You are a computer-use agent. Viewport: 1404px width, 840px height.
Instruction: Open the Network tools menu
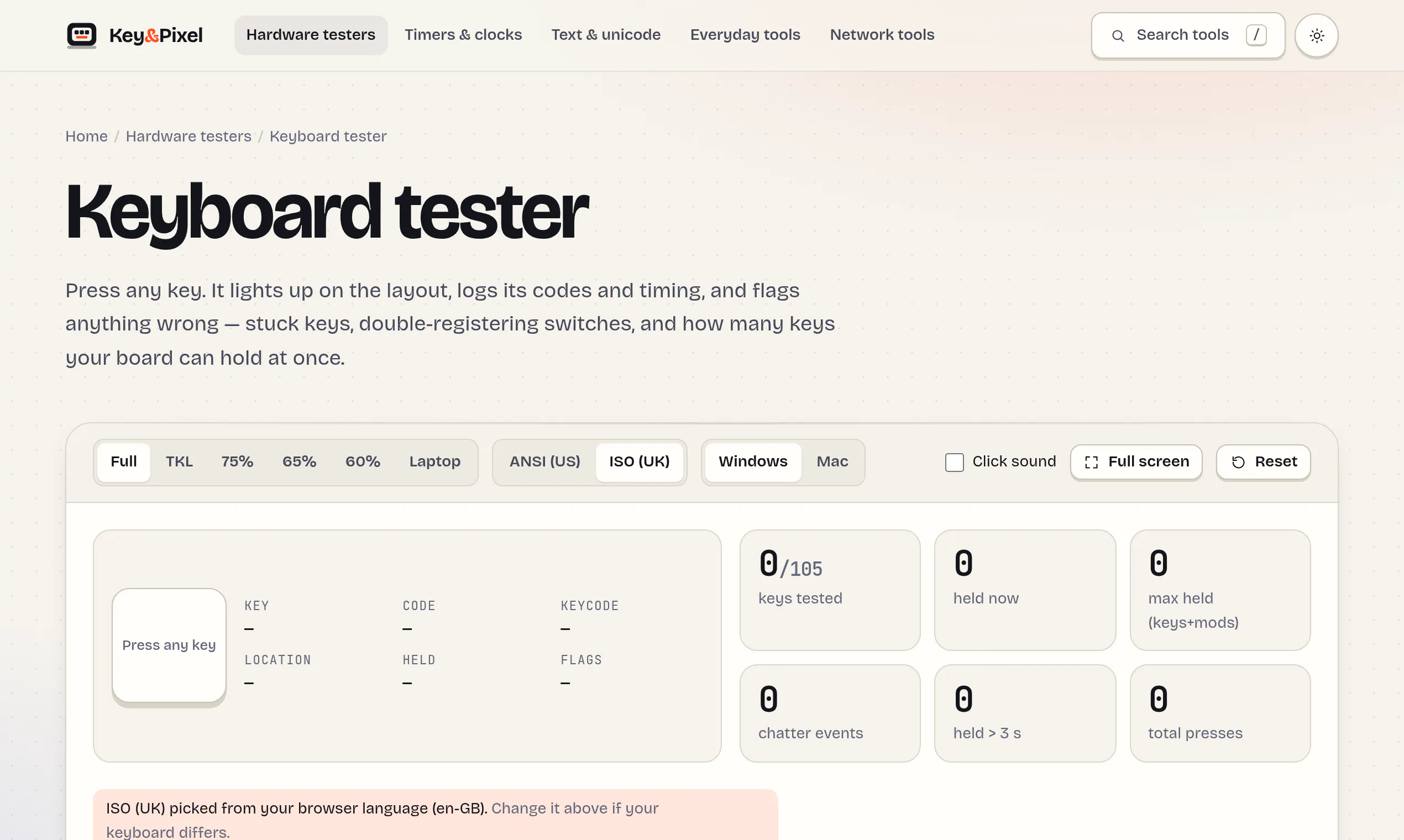(882, 35)
